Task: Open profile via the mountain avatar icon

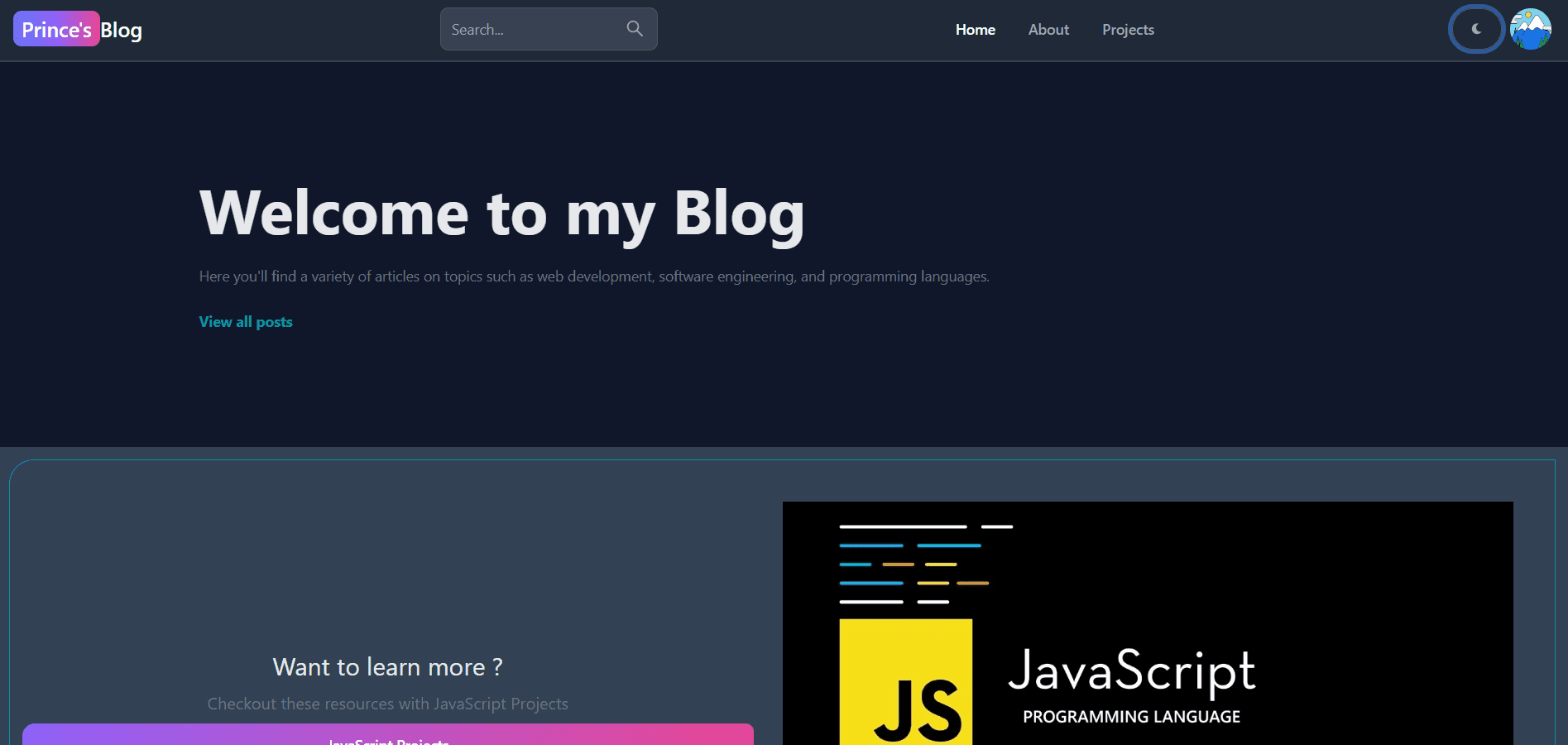Action: [x=1530, y=29]
